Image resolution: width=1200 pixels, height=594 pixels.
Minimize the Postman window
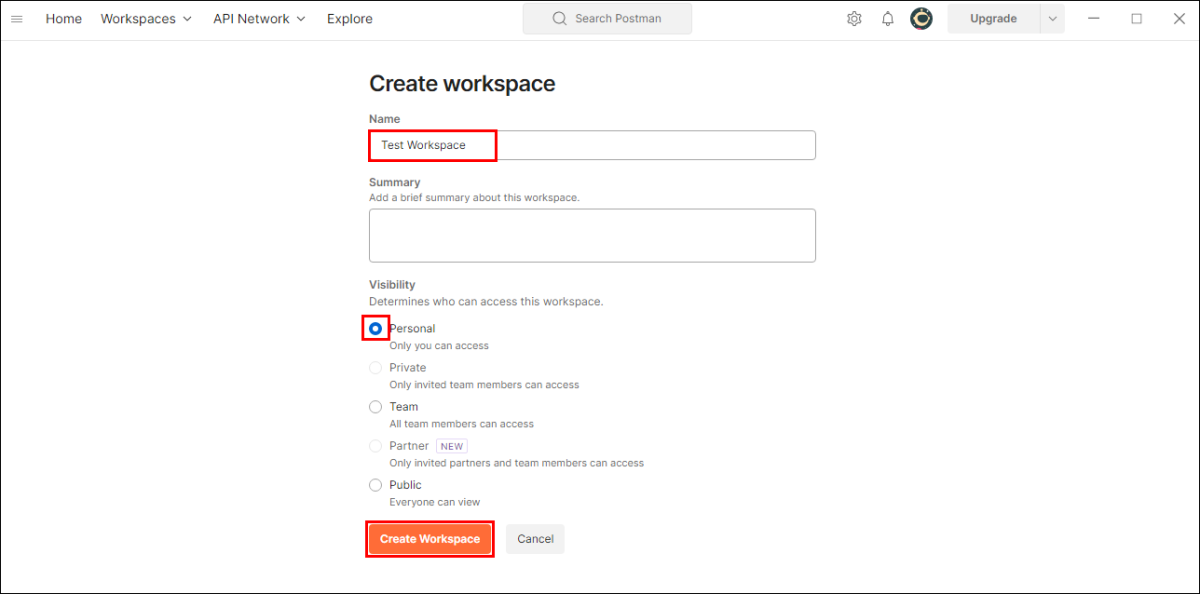pyautogui.click(x=1095, y=19)
